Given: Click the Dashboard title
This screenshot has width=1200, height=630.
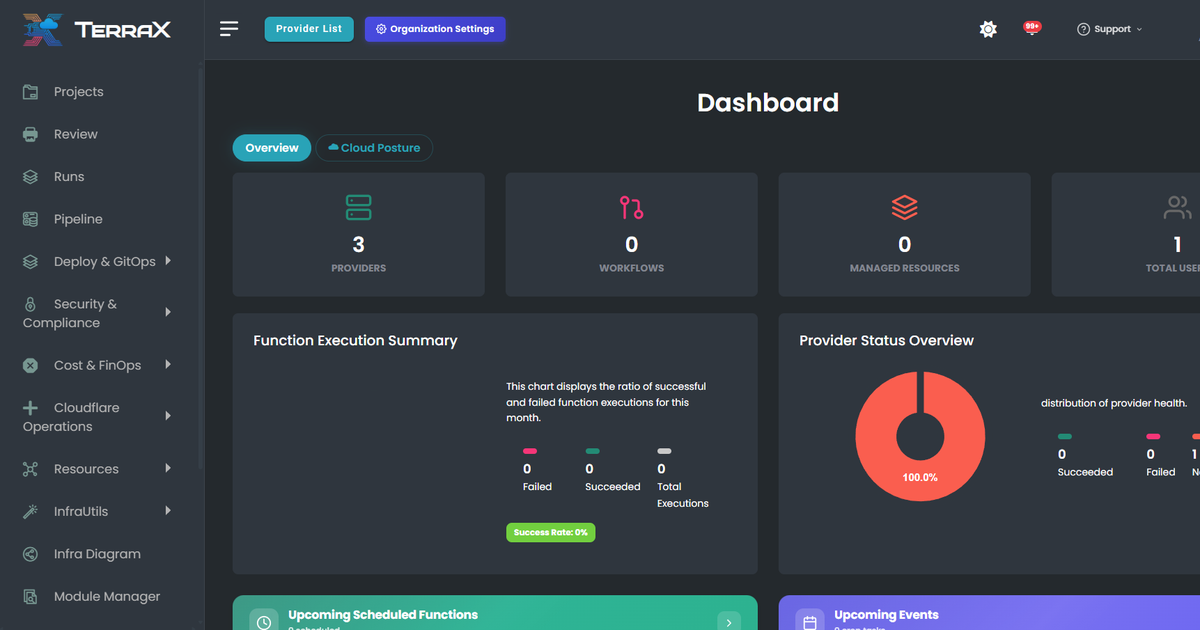Looking at the screenshot, I should pos(768,103).
